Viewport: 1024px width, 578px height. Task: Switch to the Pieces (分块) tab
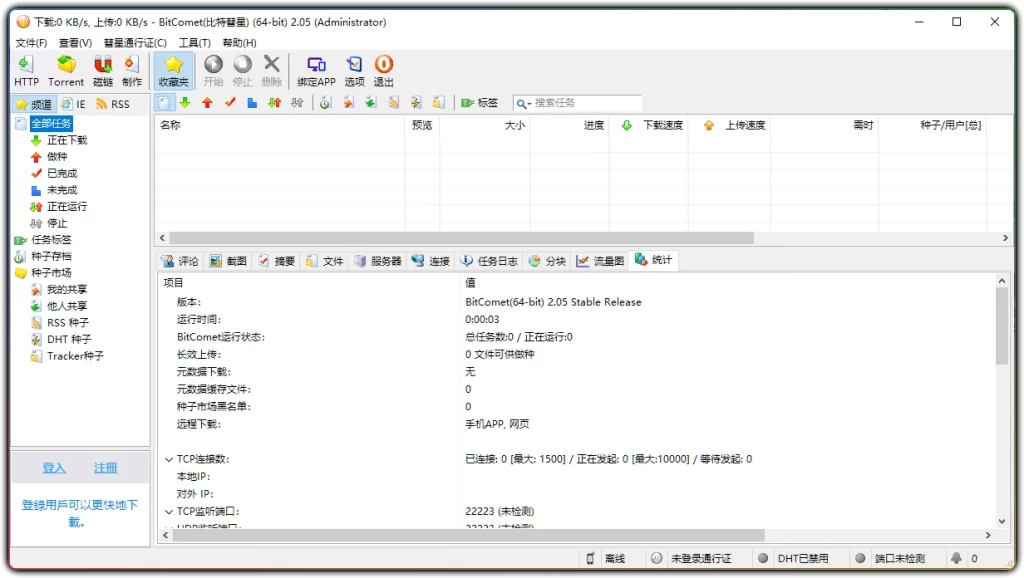[547, 261]
